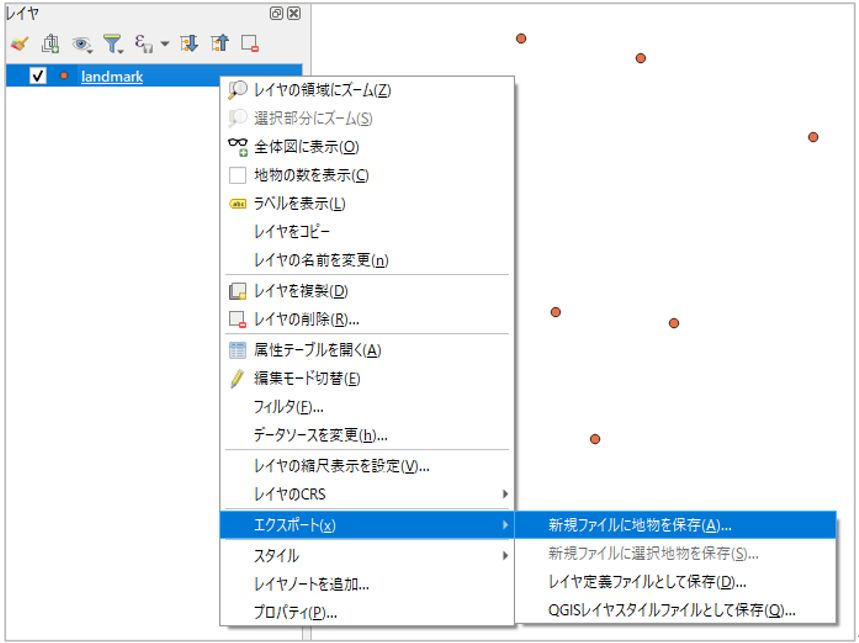The height and width of the screenshot is (643, 859).
Task: Choose レイヤの領域にズーム(Z) from context menu
Action: tap(367, 90)
